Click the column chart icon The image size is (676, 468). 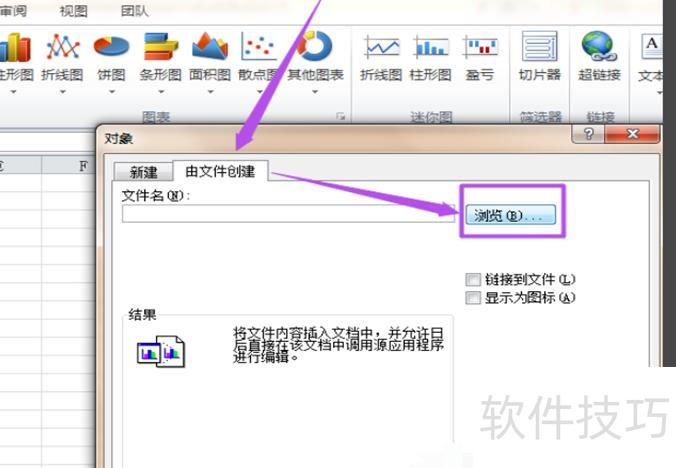click(x=15, y=47)
